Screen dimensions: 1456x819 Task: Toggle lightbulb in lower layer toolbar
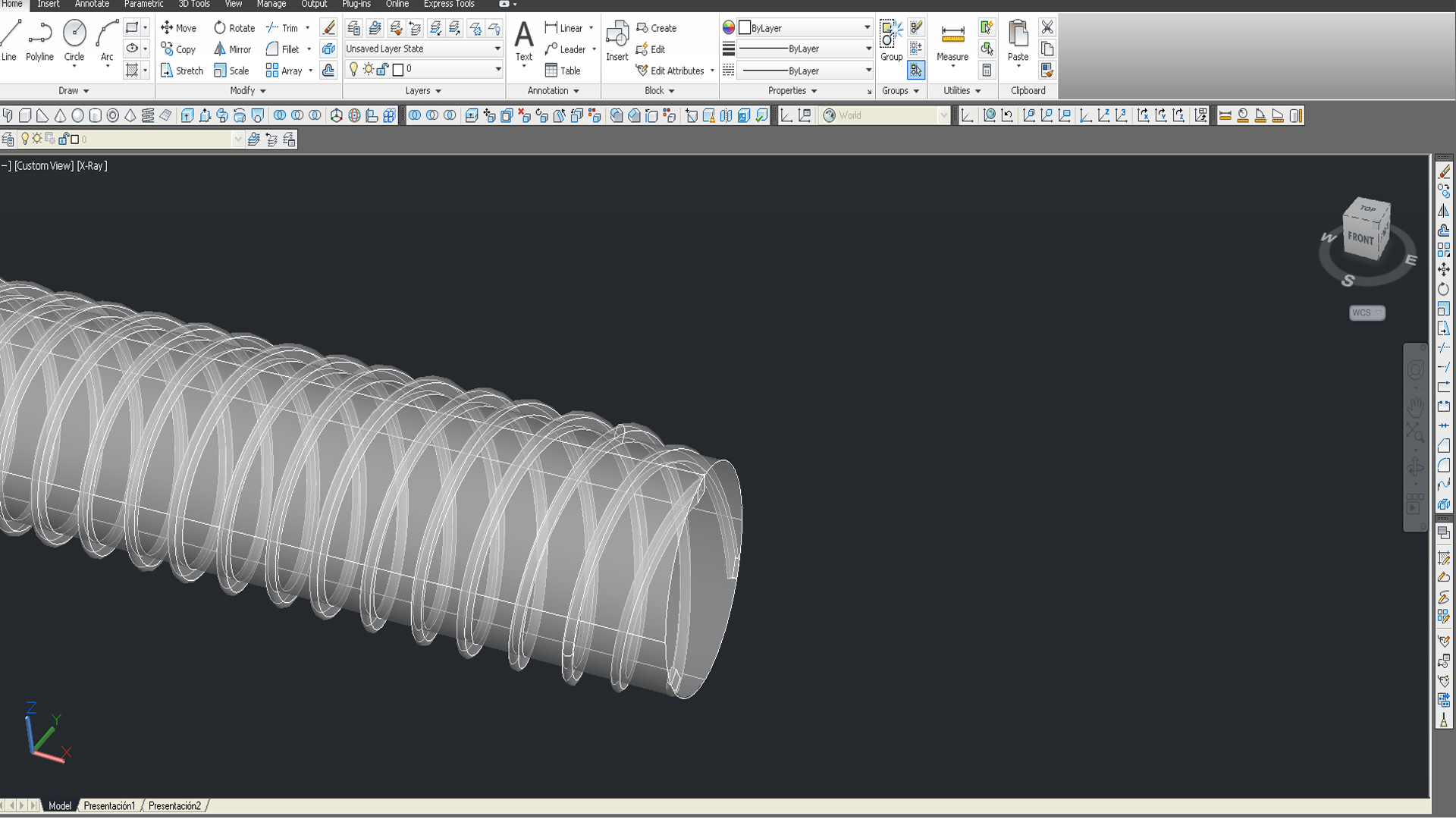(25, 139)
